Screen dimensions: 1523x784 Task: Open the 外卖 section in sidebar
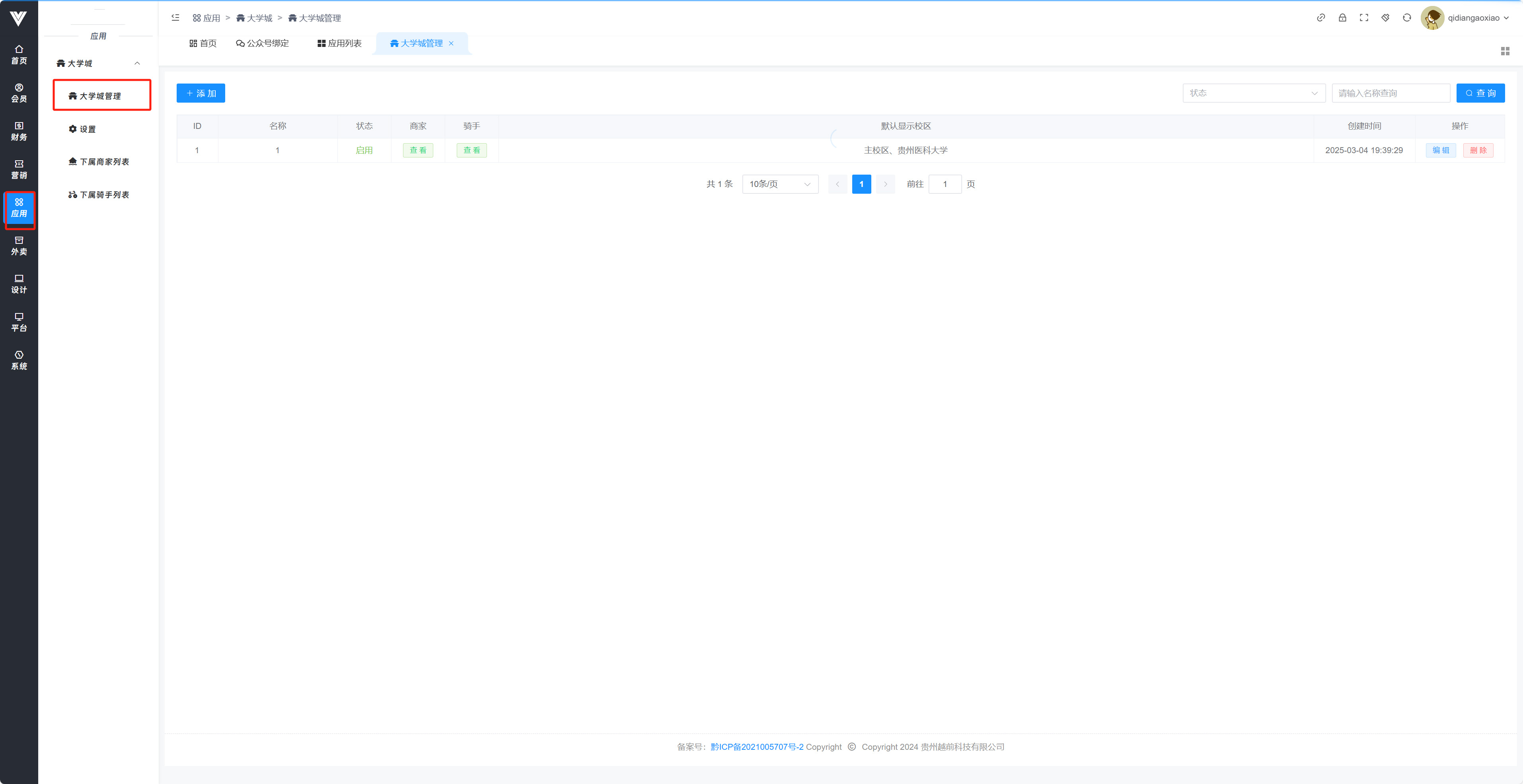19,245
